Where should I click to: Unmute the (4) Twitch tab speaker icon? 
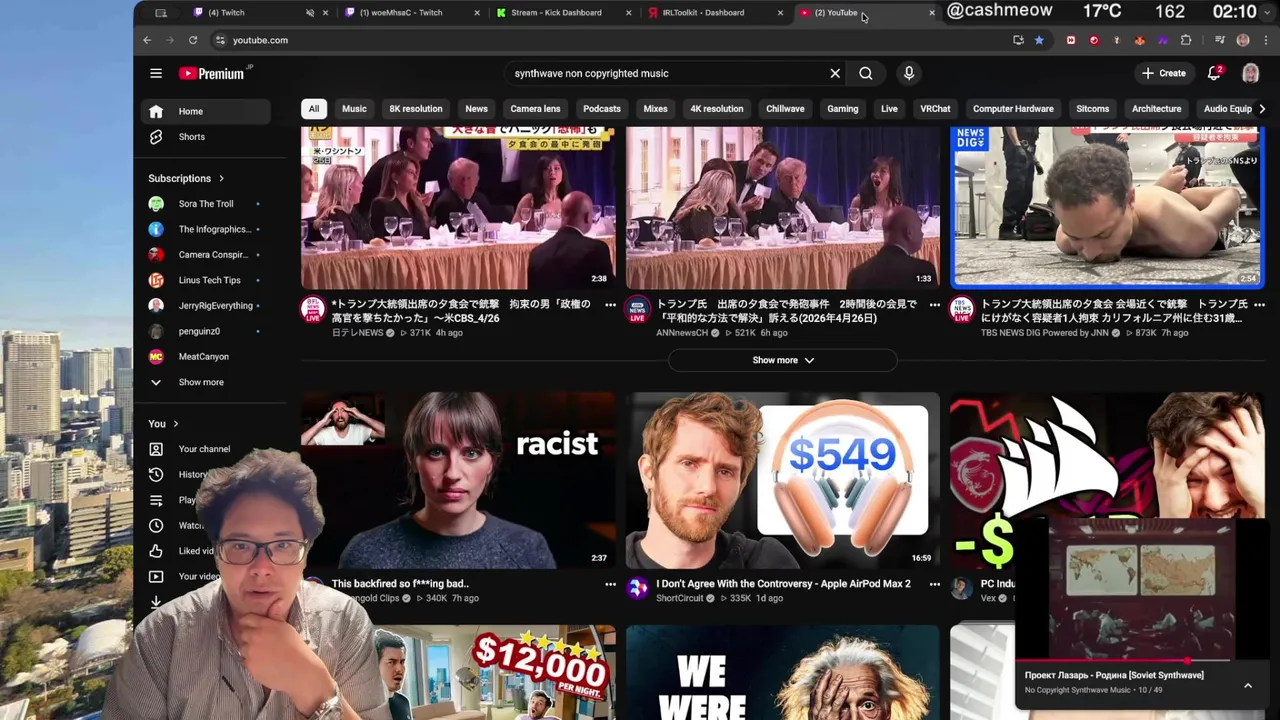[x=310, y=13]
